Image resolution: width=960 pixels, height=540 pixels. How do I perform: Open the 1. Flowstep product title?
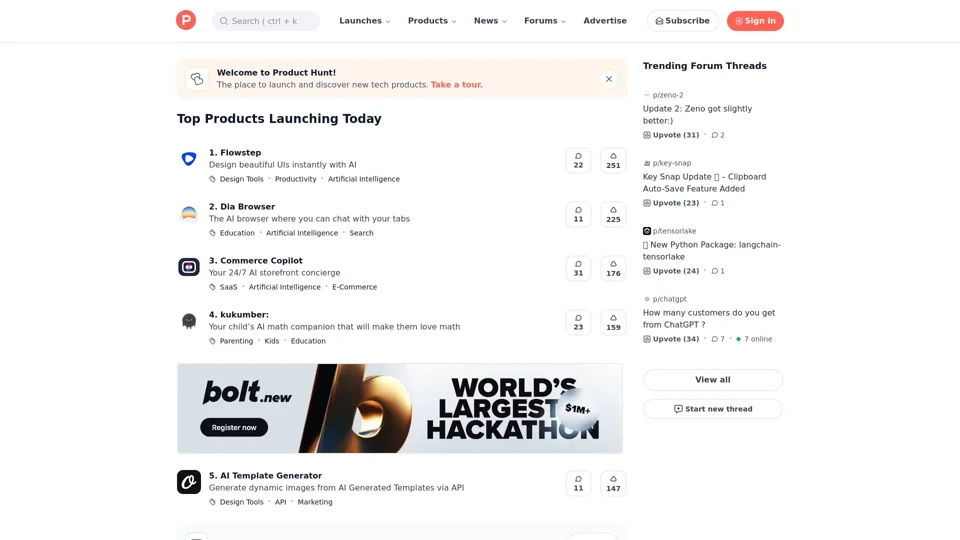pyautogui.click(x=235, y=153)
